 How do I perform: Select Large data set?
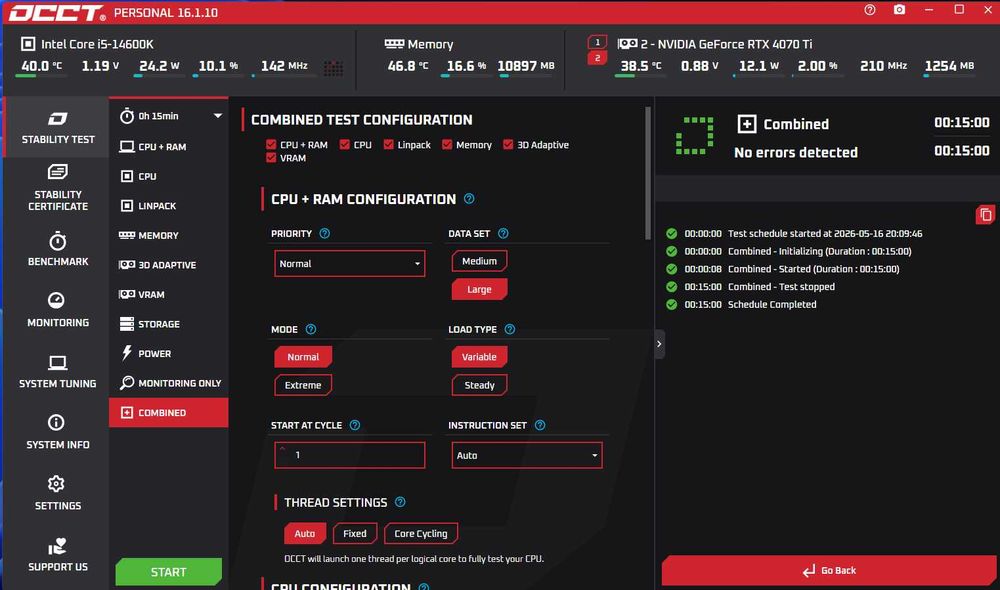coord(480,289)
